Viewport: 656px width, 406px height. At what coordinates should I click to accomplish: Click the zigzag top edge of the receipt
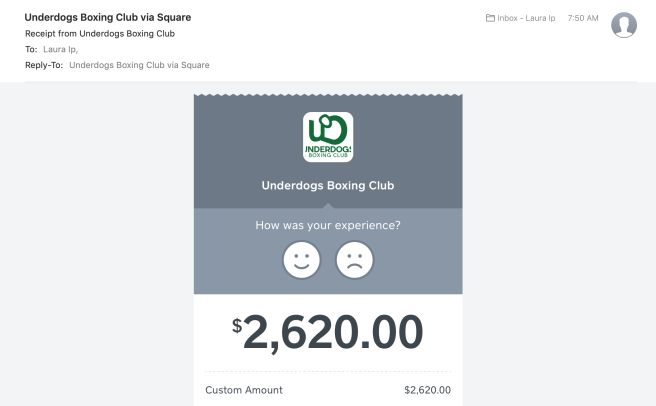(x=328, y=97)
